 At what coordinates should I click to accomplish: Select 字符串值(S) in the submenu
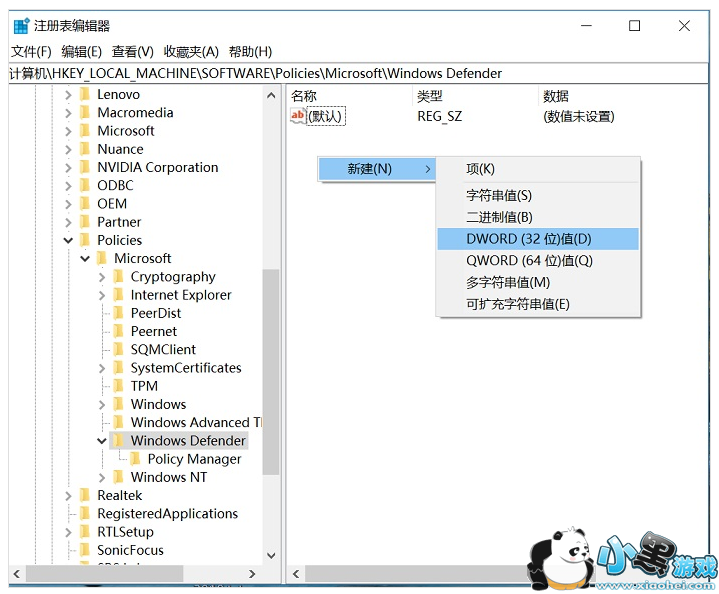(x=538, y=195)
